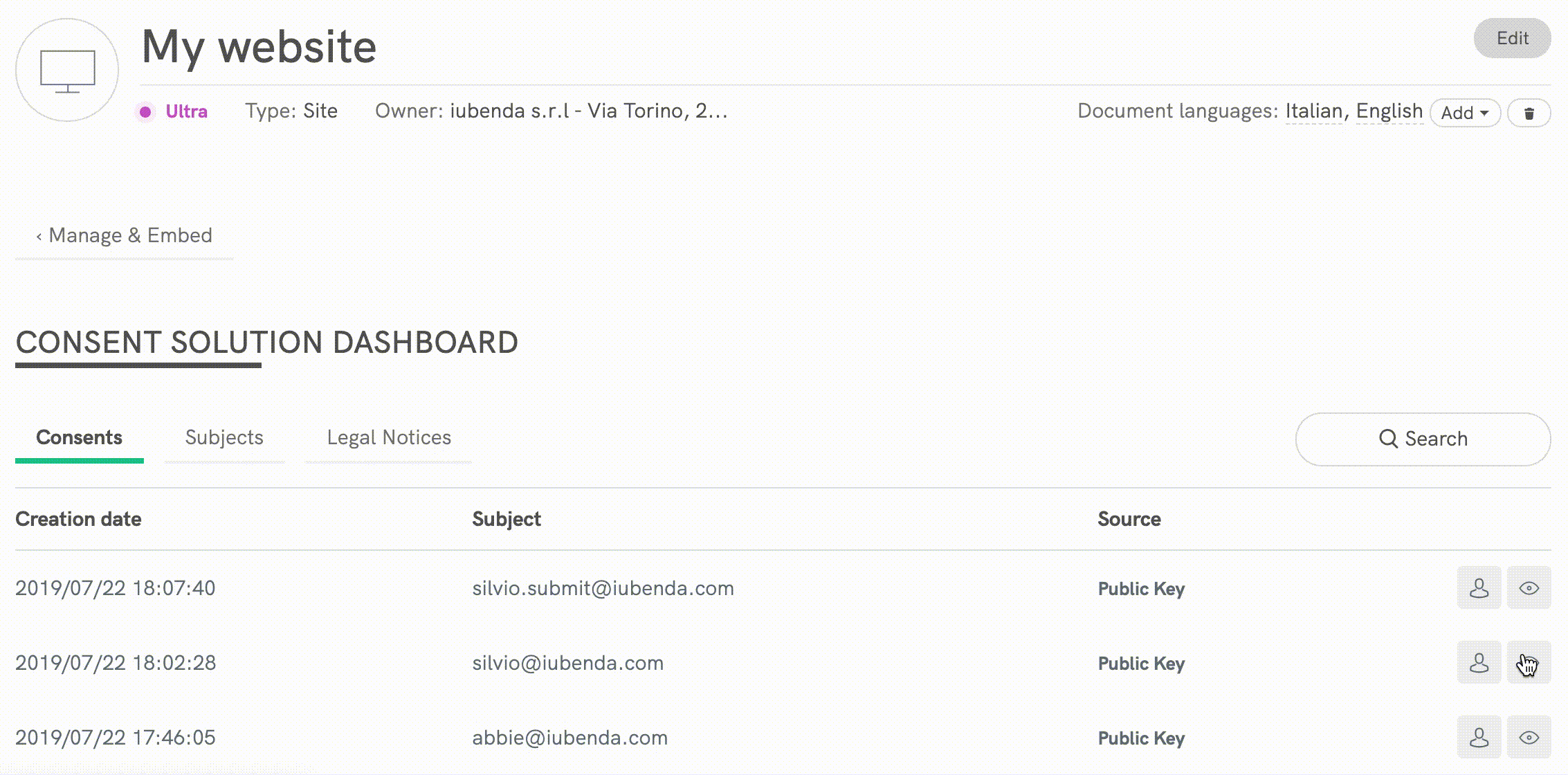Switch to the Subjects tab
The image size is (1568, 775).
224,437
